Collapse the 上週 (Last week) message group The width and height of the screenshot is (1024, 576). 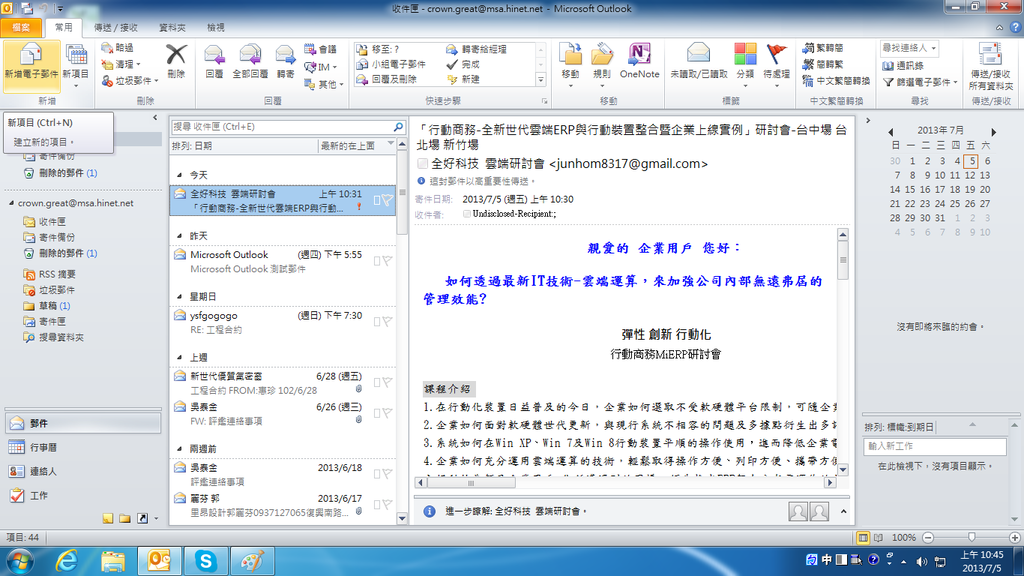point(180,357)
